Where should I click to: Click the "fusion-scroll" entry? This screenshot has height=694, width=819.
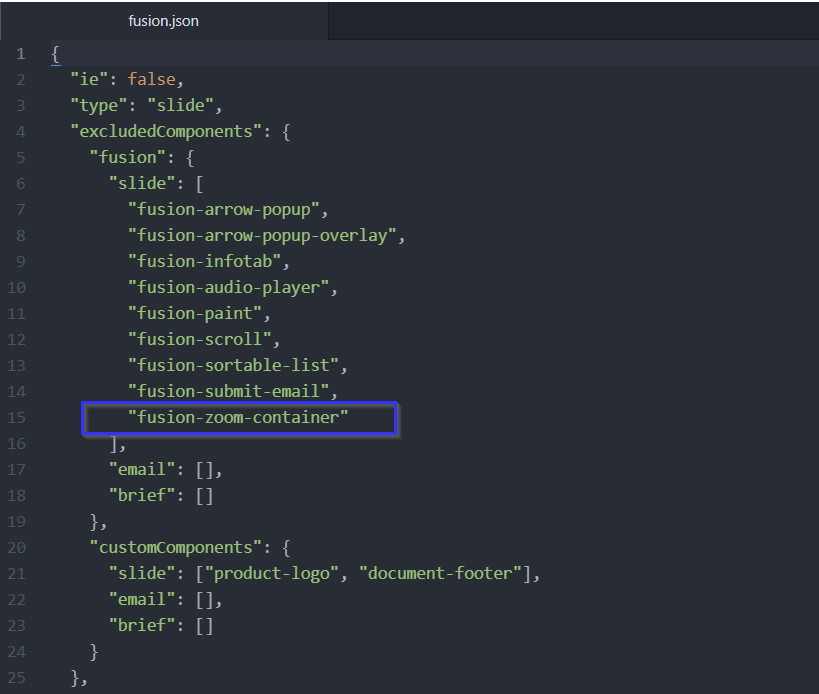coord(203,339)
